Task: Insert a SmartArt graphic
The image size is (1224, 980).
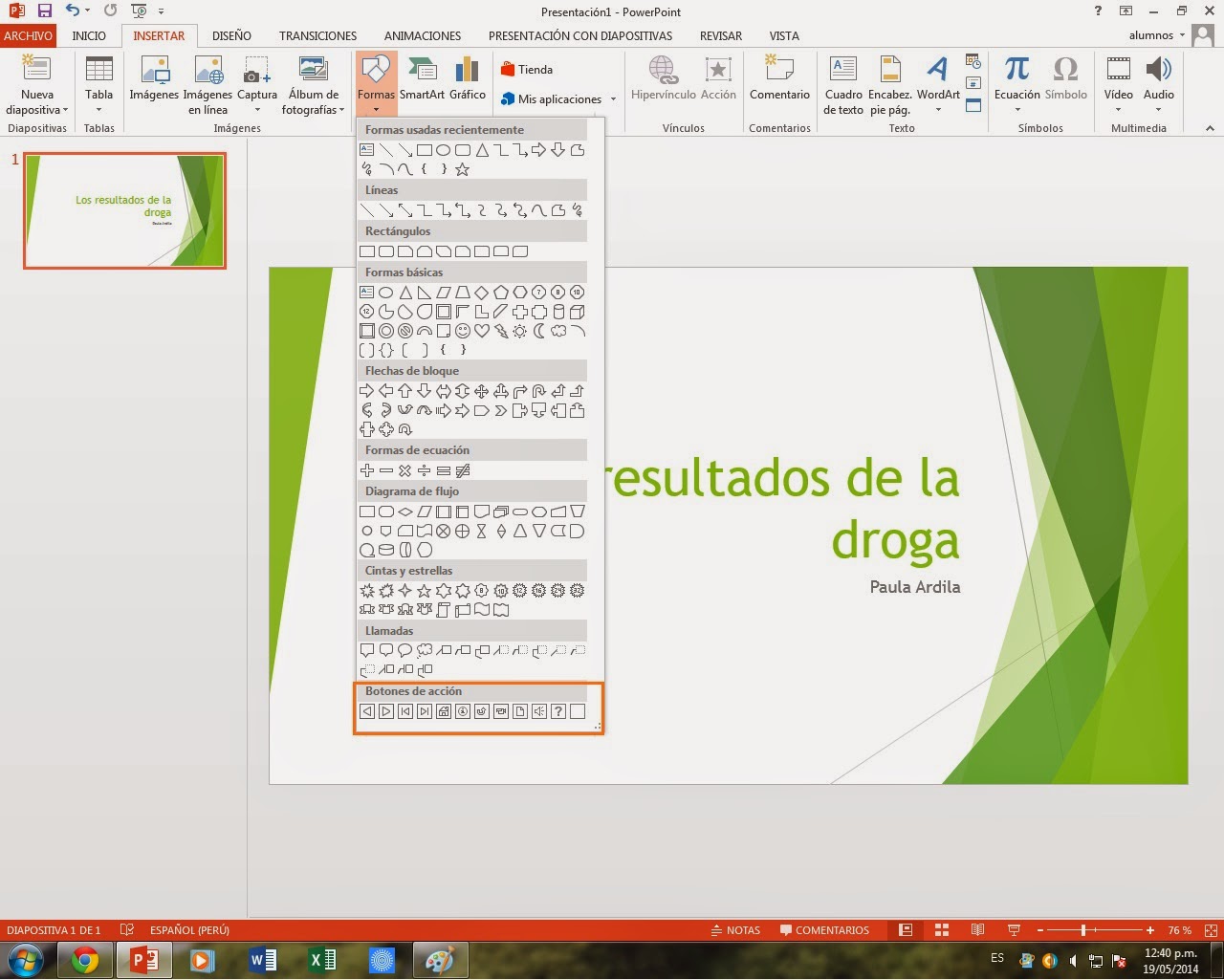Action: (x=422, y=81)
